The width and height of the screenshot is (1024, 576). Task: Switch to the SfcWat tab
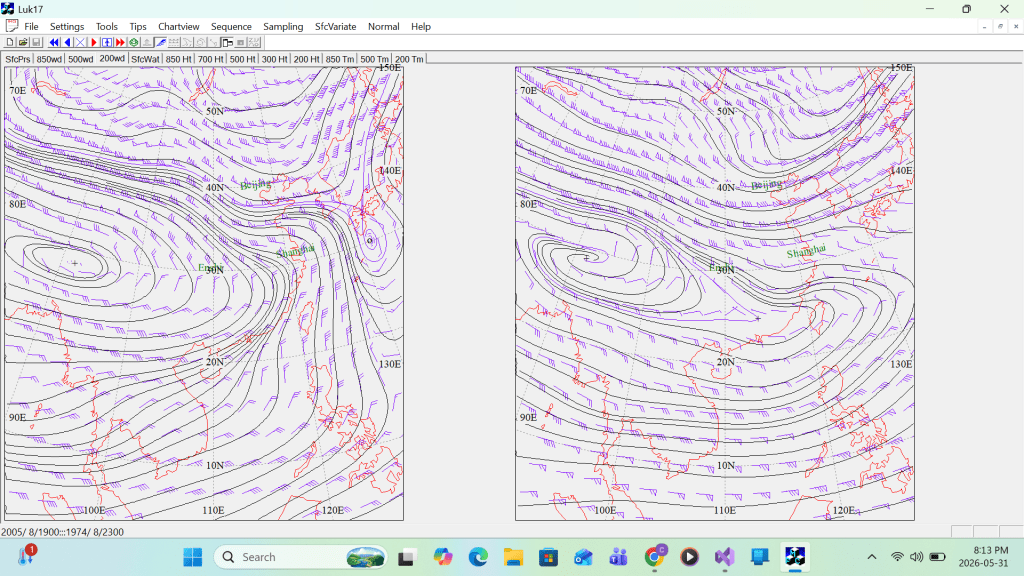click(145, 59)
